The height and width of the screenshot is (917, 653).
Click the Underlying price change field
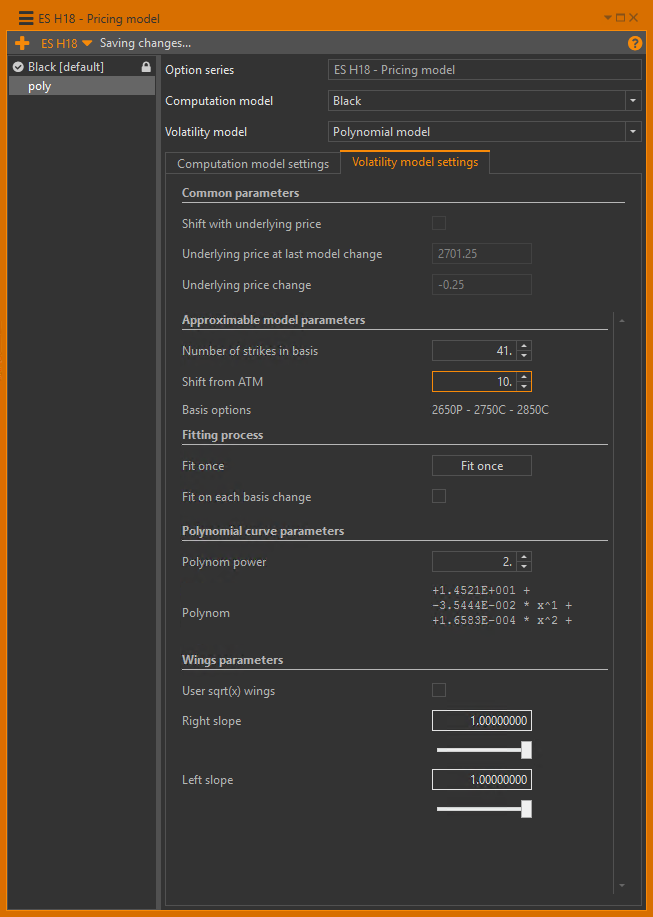click(x=482, y=285)
